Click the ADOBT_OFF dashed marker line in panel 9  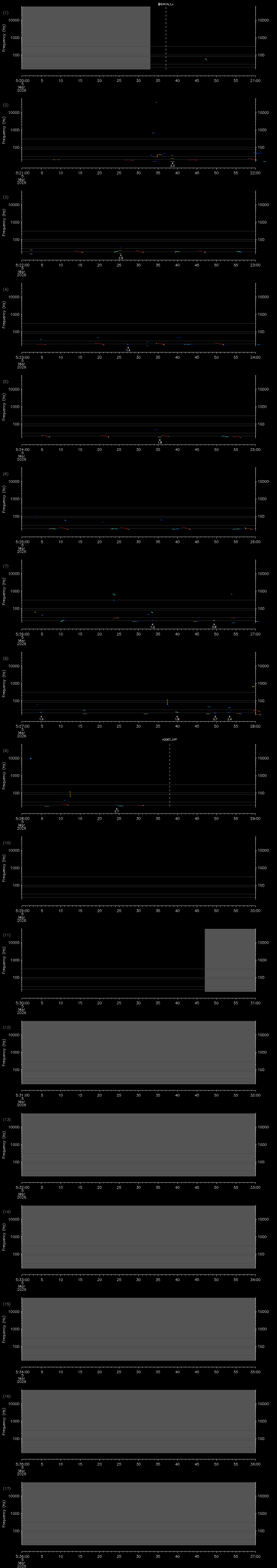coord(169,773)
